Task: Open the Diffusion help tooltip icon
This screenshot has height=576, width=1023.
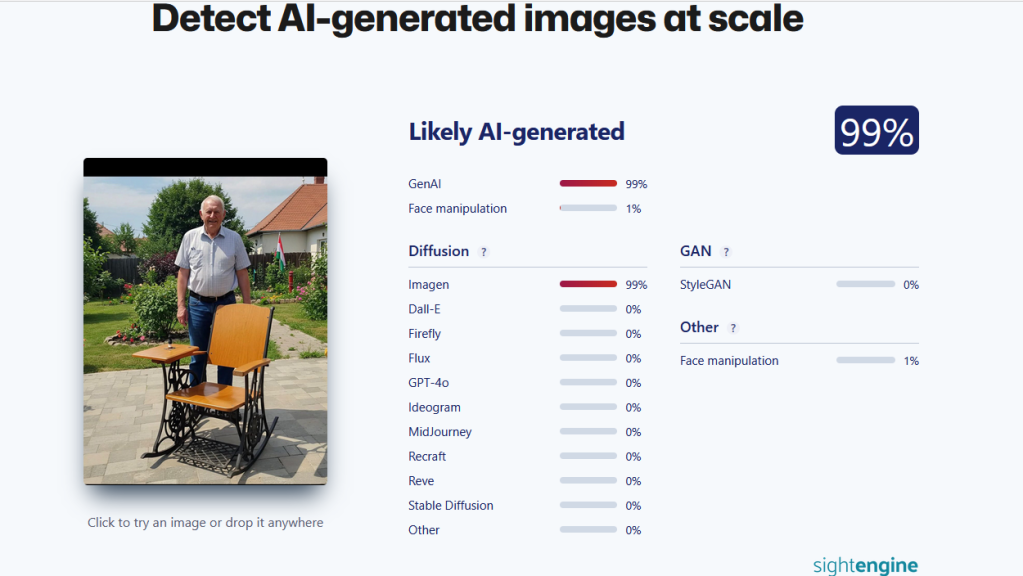Action: tap(484, 251)
